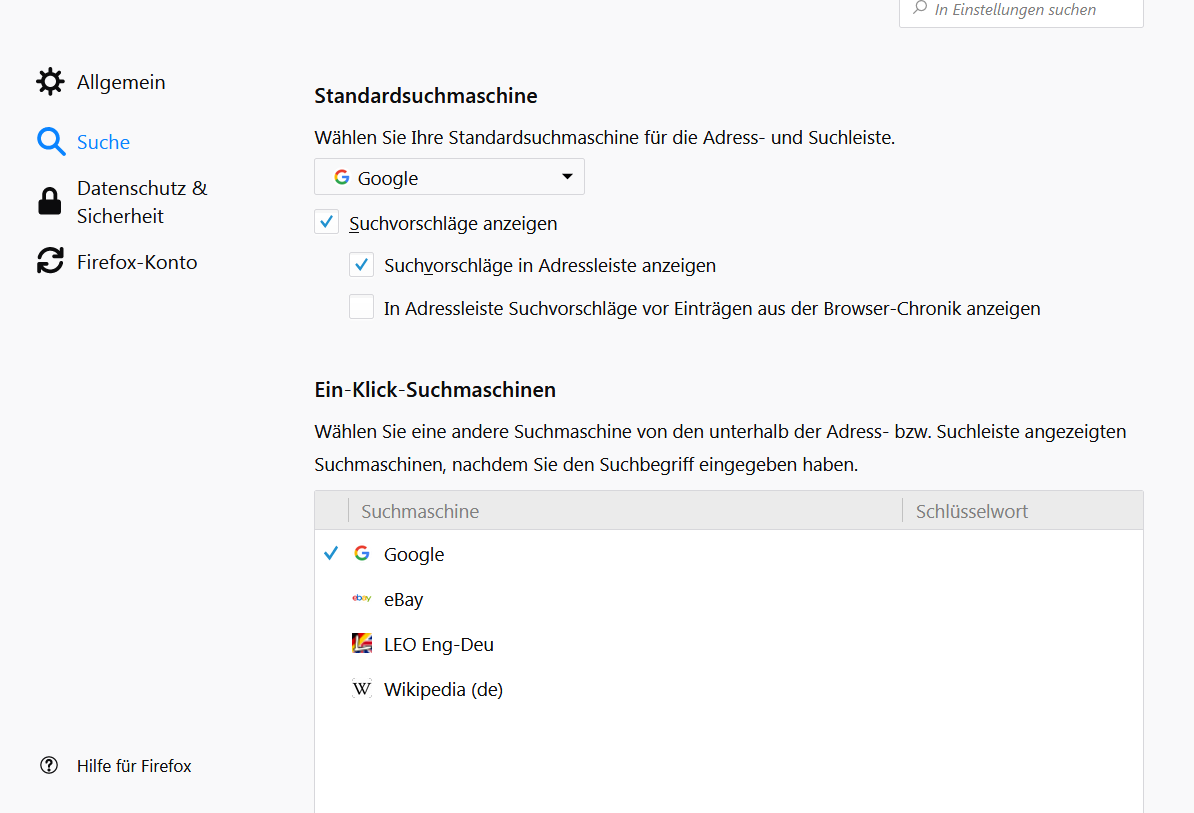1194x813 pixels.
Task: Click the LEO Eng-Deu icon
Action: click(x=362, y=644)
